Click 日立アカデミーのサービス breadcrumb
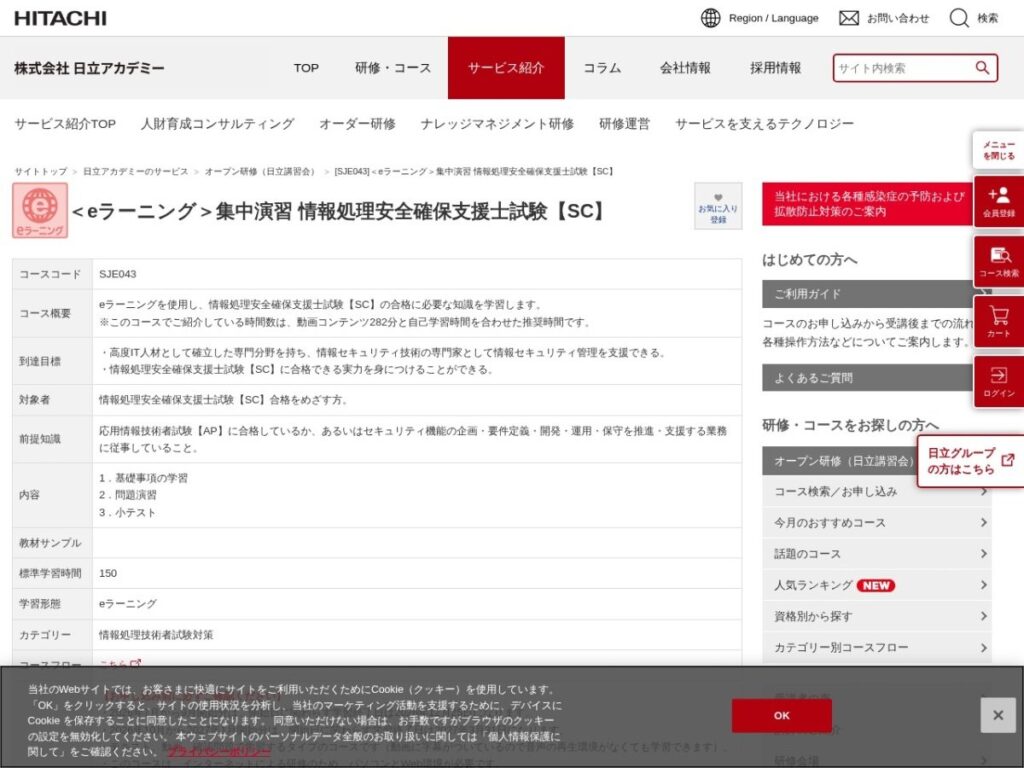This screenshot has height=768, width=1024. pyautogui.click(x=135, y=172)
